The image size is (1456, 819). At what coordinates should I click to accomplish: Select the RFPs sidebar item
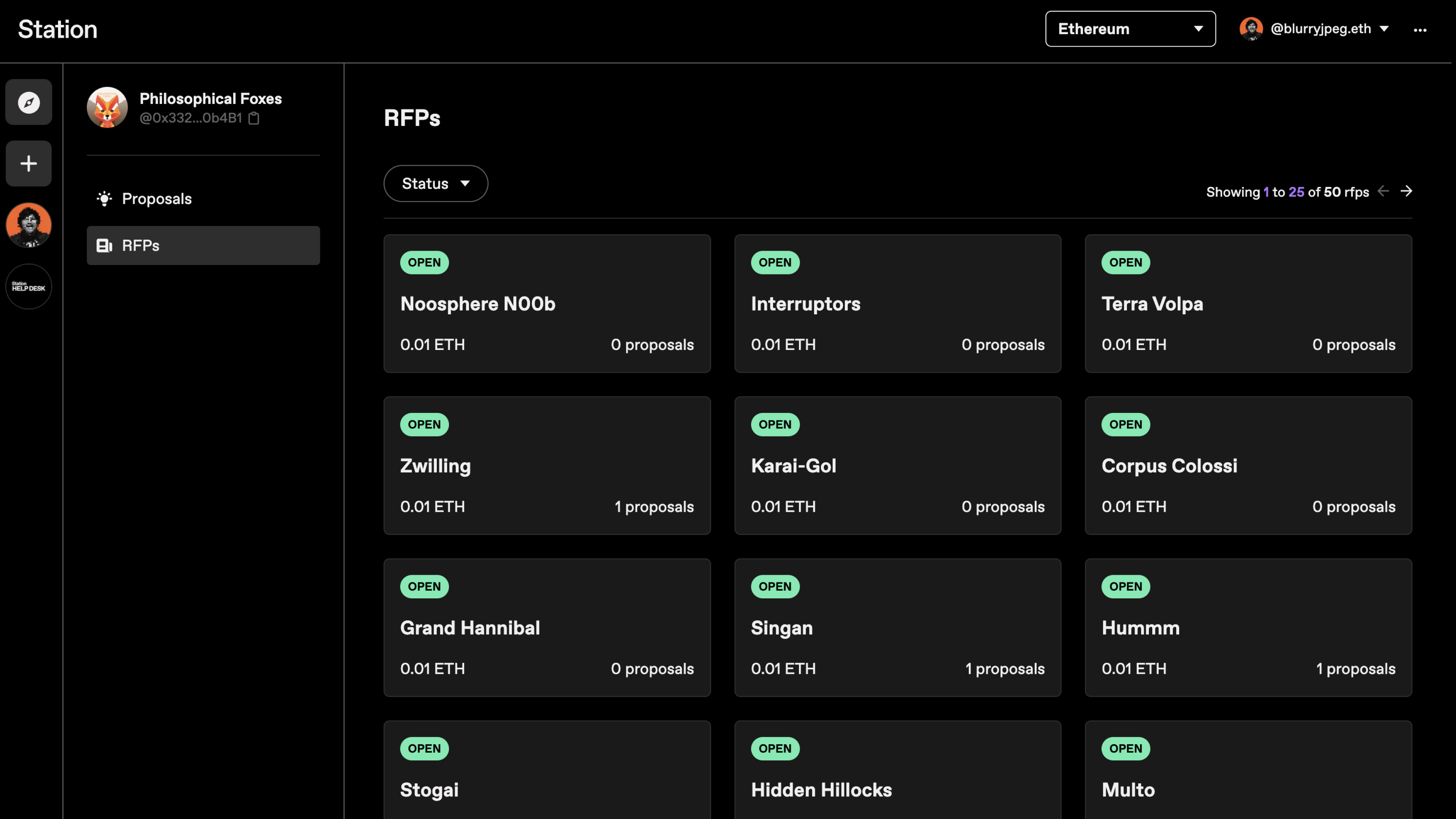point(203,245)
